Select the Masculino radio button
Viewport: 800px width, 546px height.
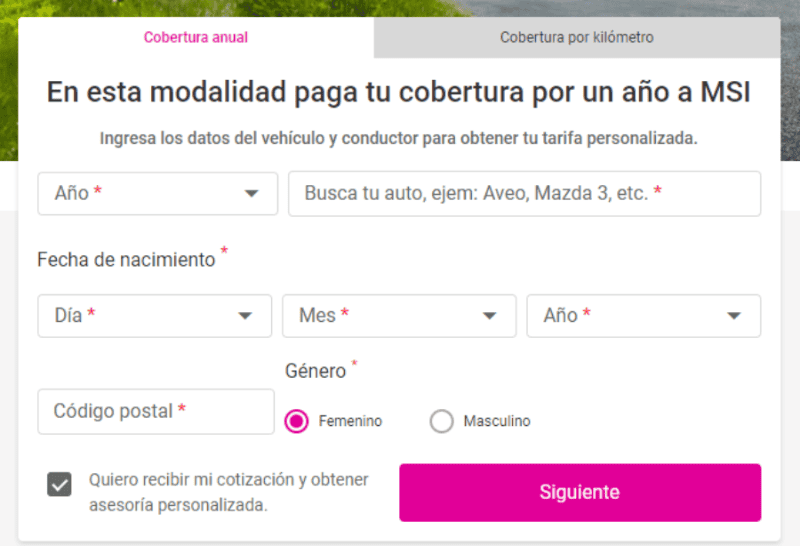pos(441,421)
